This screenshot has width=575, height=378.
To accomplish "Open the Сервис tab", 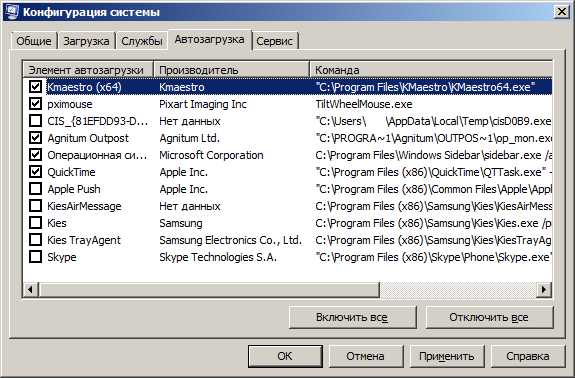I will point(274,41).
